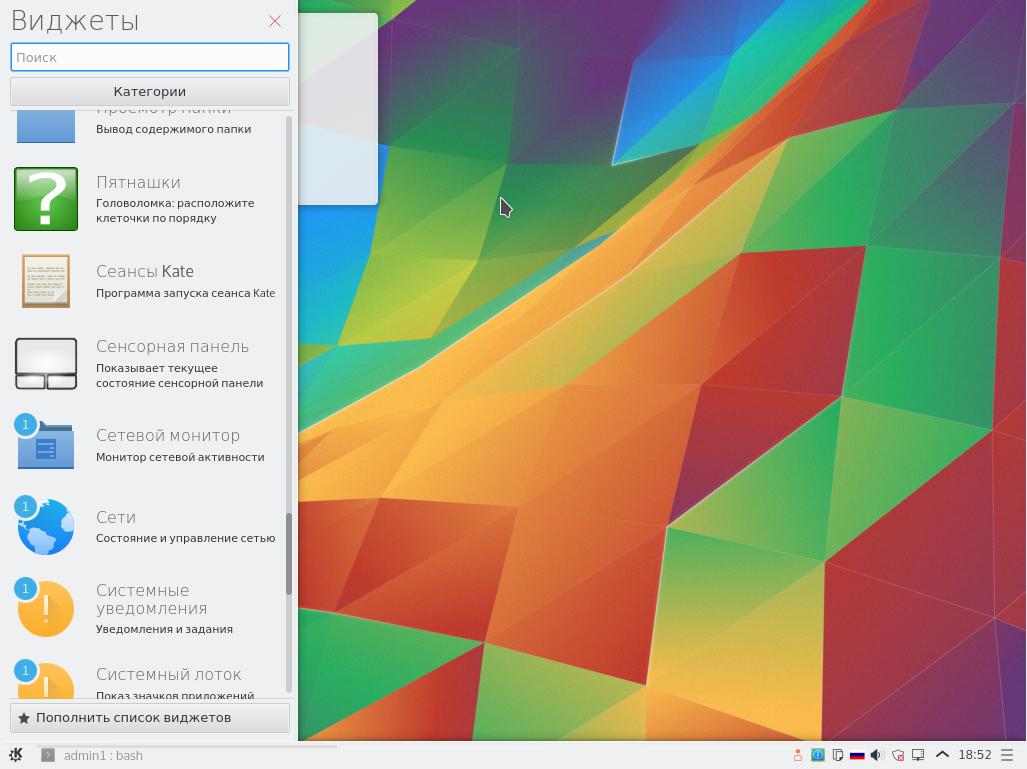
Task: Click the shield security tray icon
Action: 897,755
